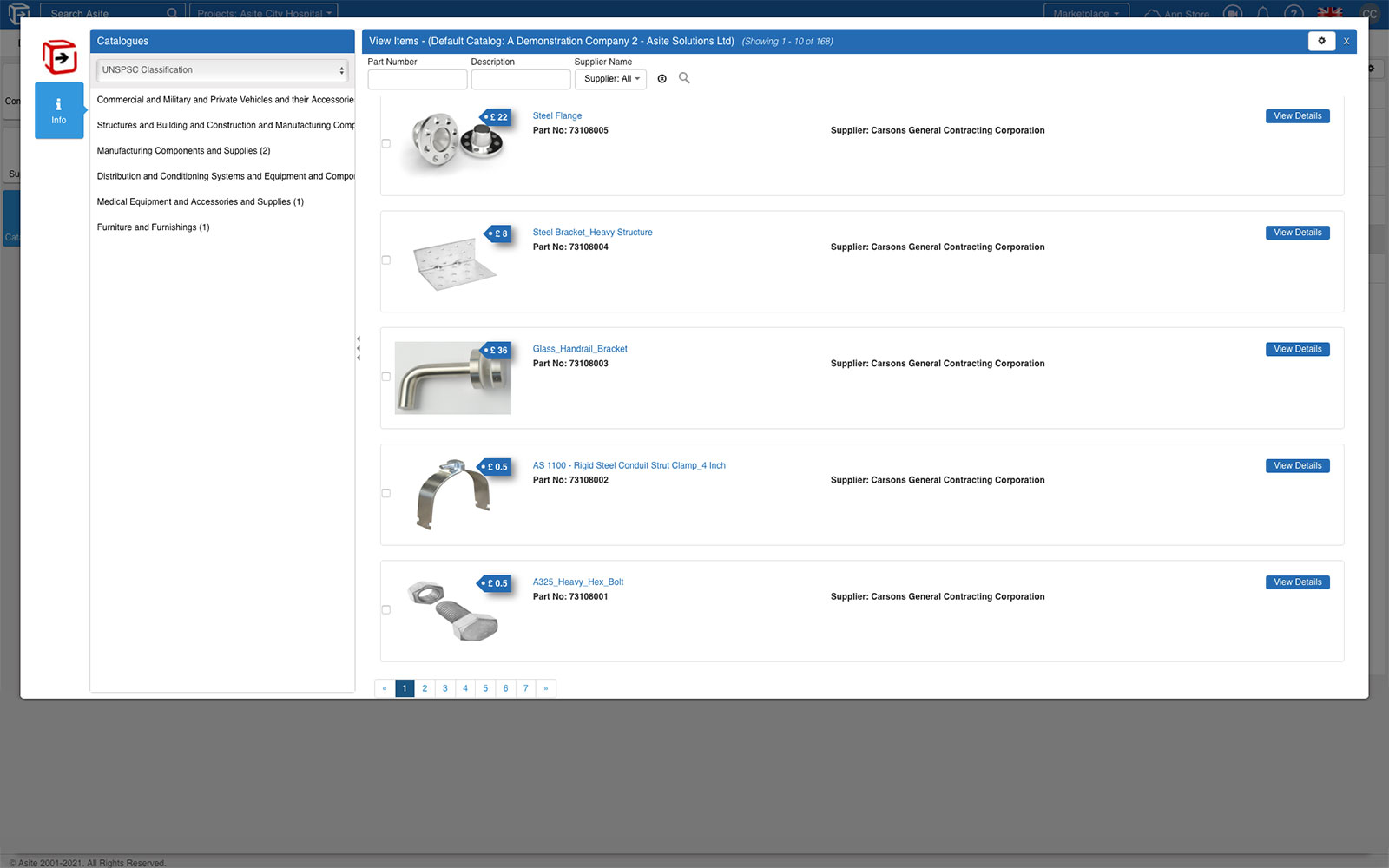The image size is (1389, 868).
Task: Click the £ 0.5 price tag on Conduit Strut Clamp
Action: click(495, 467)
